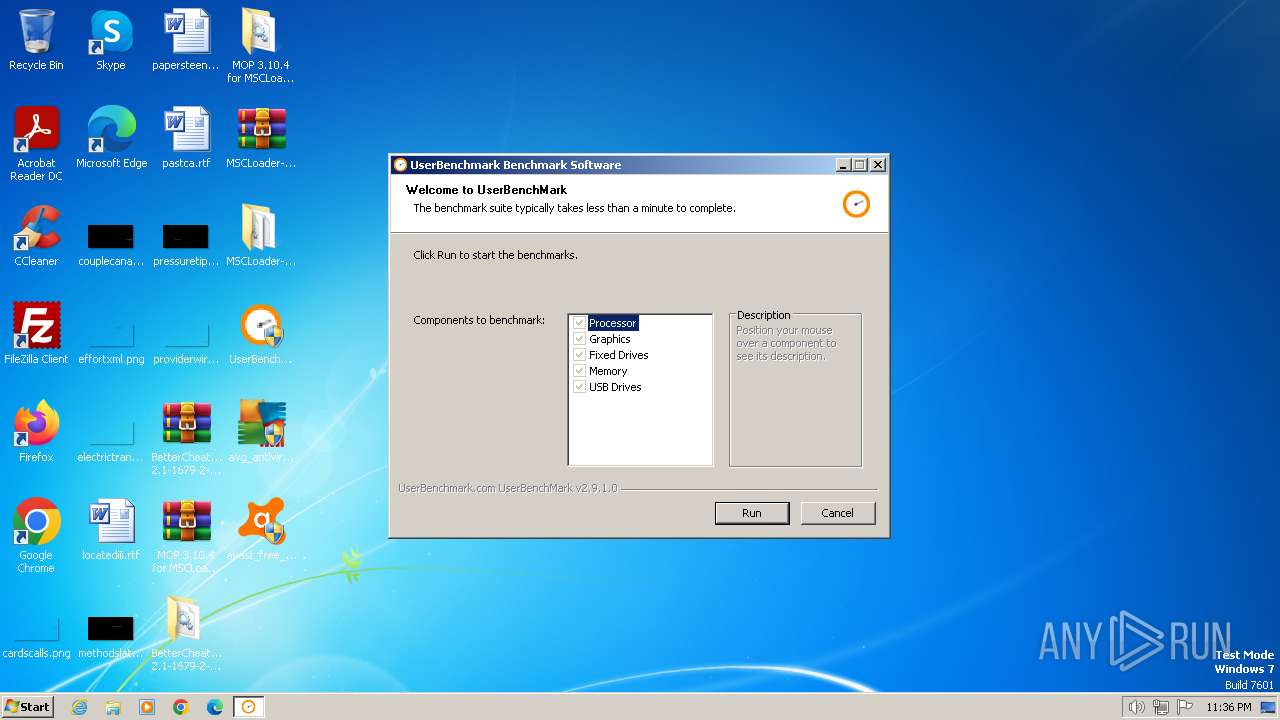
Task: Open the volume control in tray
Action: (1136, 707)
